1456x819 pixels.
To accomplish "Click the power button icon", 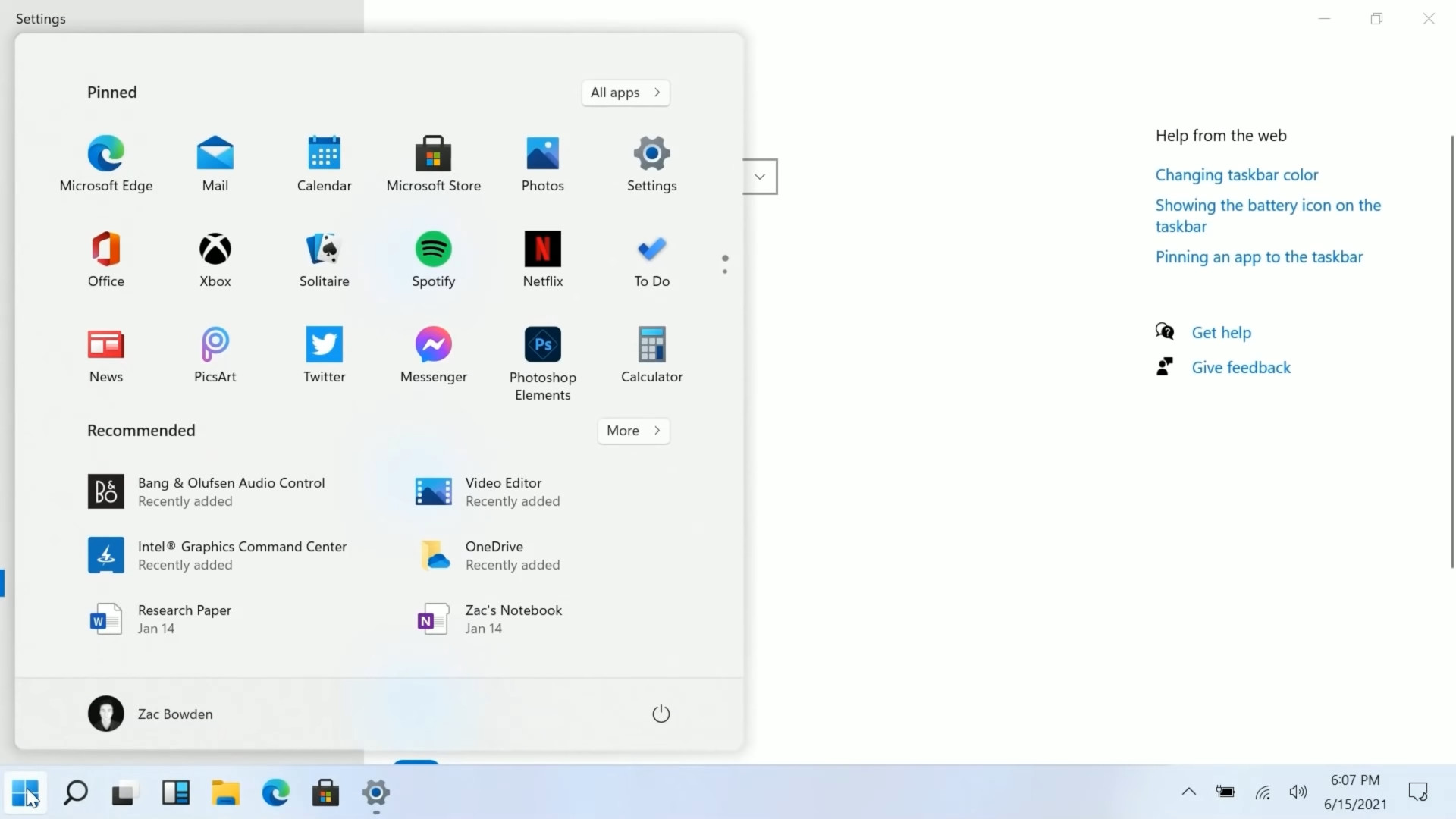I will tap(661, 714).
